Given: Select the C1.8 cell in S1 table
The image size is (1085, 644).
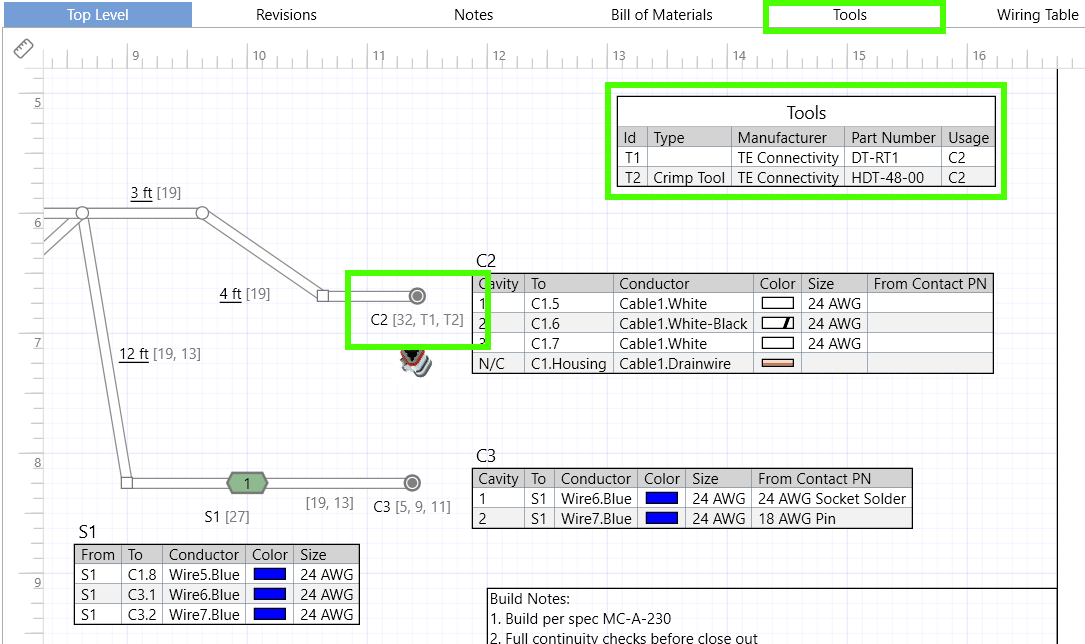Looking at the screenshot, I should (x=142, y=575).
